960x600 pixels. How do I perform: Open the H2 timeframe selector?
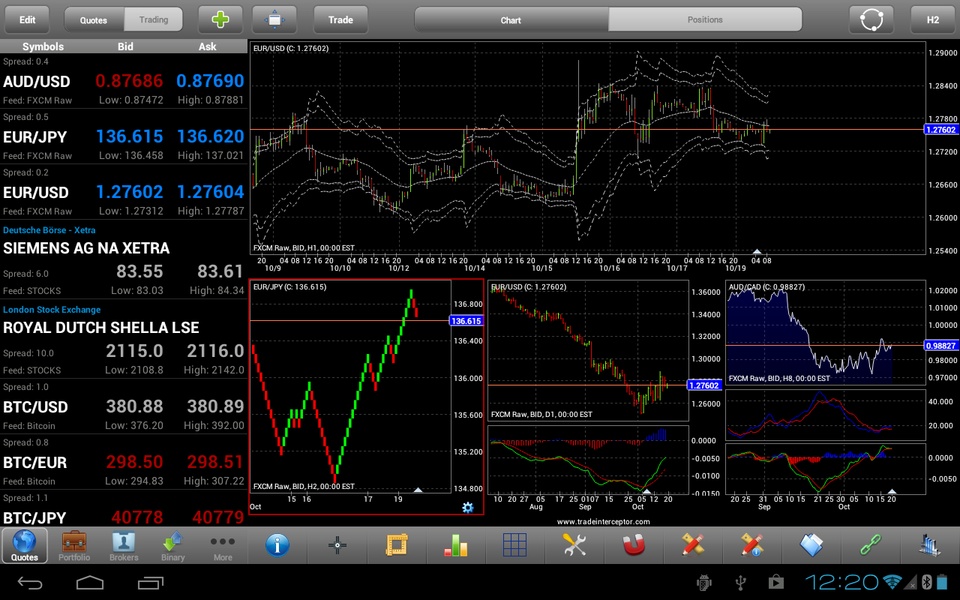(x=932, y=20)
